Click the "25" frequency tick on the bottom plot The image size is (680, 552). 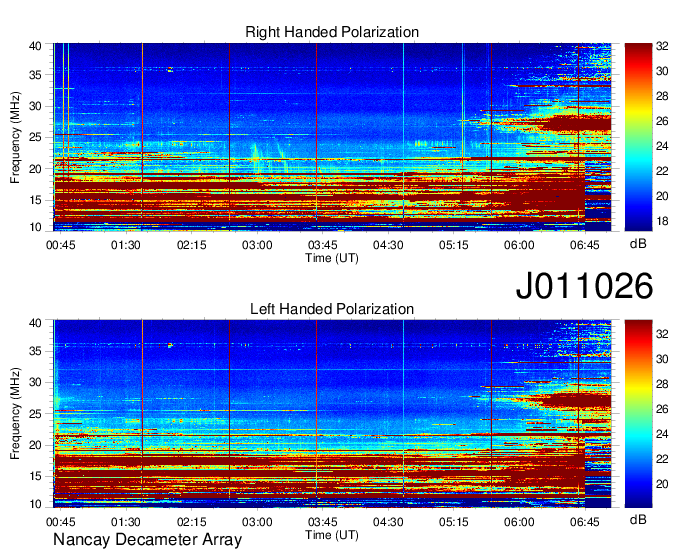point(35,414)
